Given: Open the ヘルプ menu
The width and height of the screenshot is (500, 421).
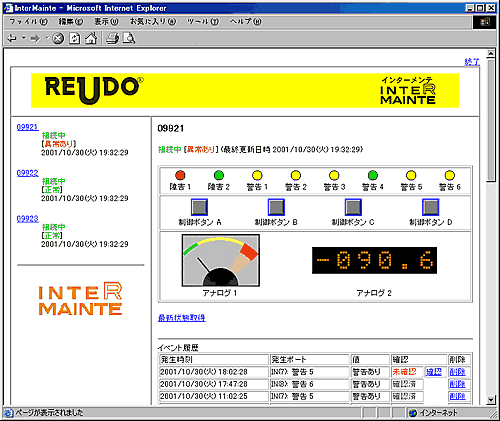Looking at the screenshot, I should tap(246, 22).
